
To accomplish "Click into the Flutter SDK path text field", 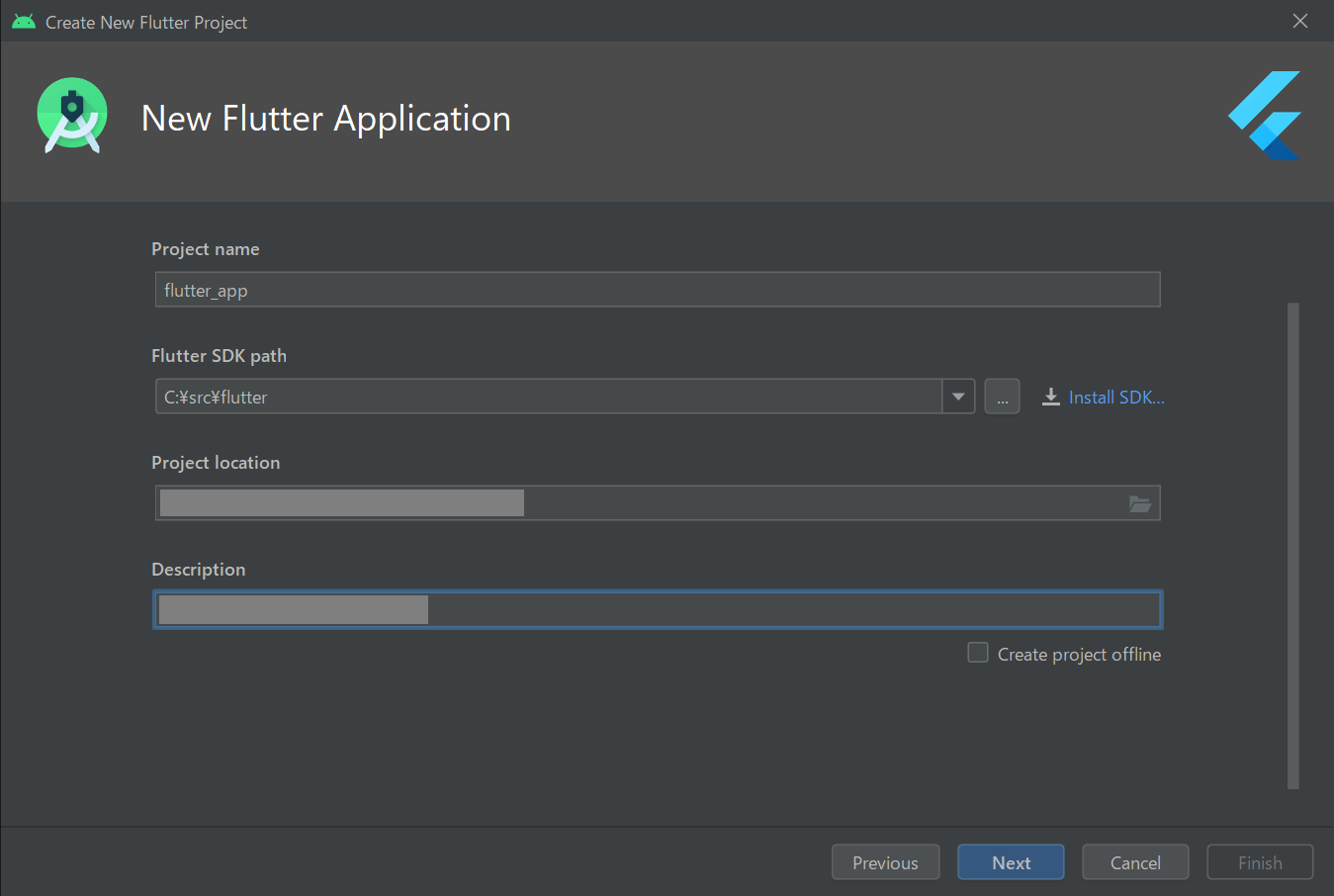I will tap(549, 397).
